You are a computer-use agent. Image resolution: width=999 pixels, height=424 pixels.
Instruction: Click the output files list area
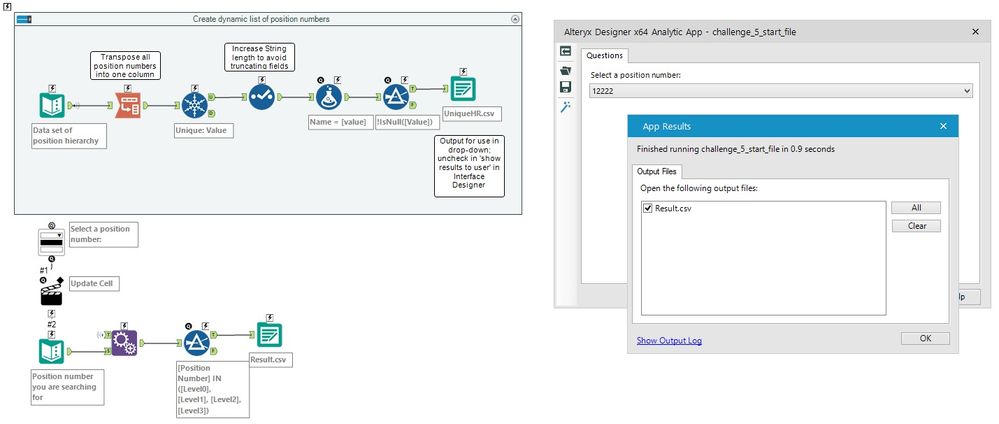pos(763,258)
